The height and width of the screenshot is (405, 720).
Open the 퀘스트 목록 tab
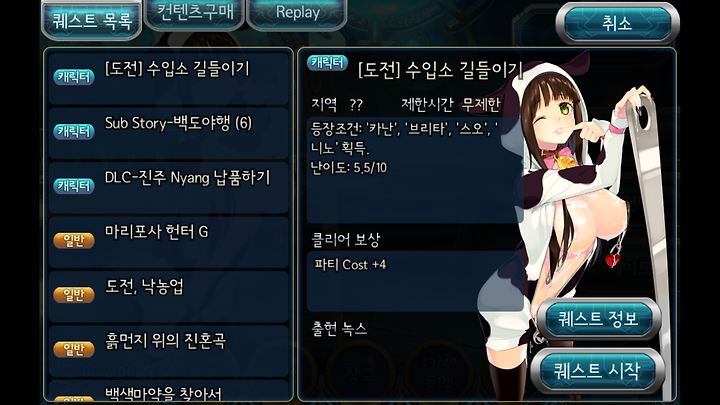91,20
